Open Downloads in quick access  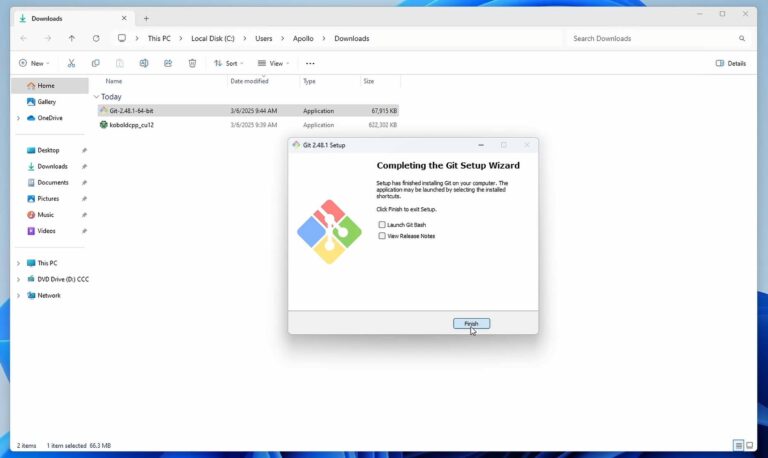pos(50,166)
